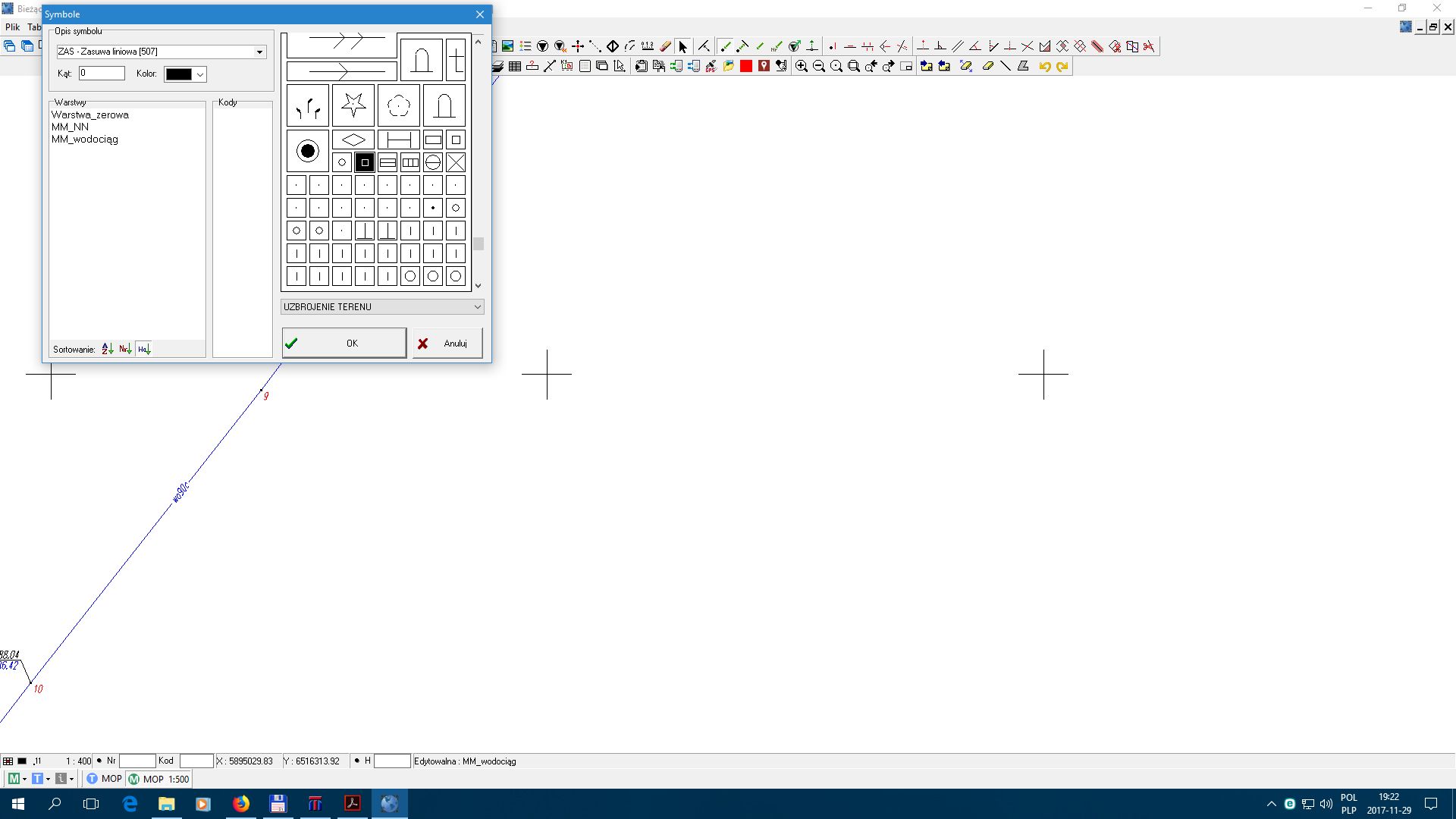Click the black Kolor swatch

click(x=179, y=74)
